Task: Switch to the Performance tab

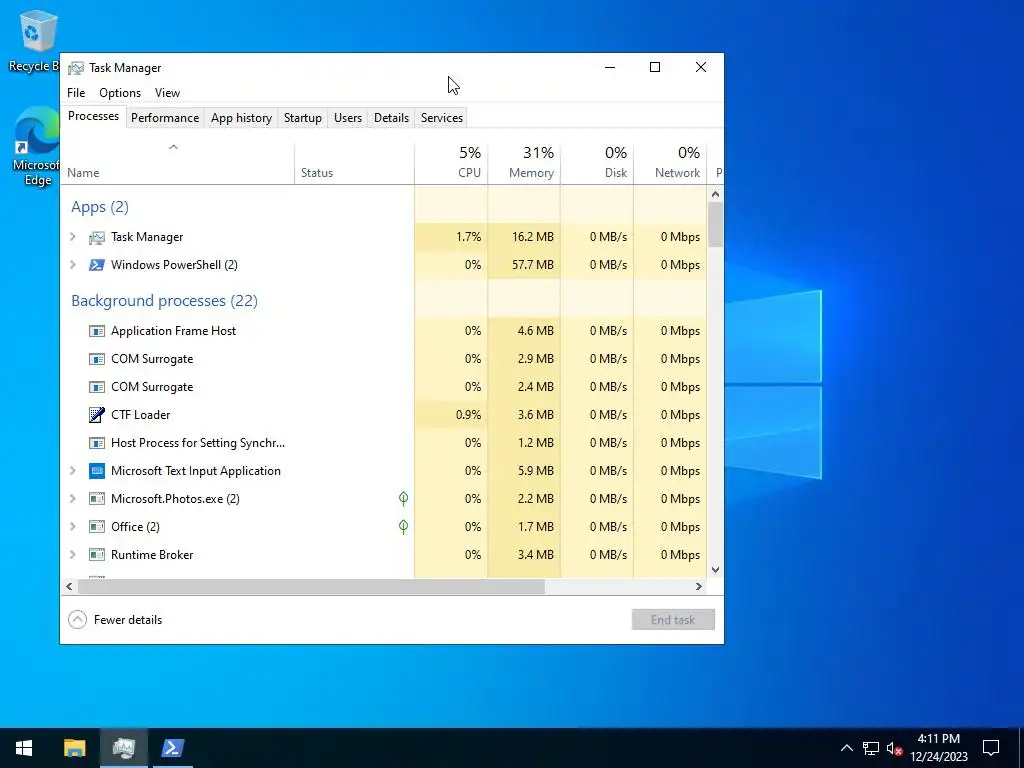Action: click(x=165, y=118)
